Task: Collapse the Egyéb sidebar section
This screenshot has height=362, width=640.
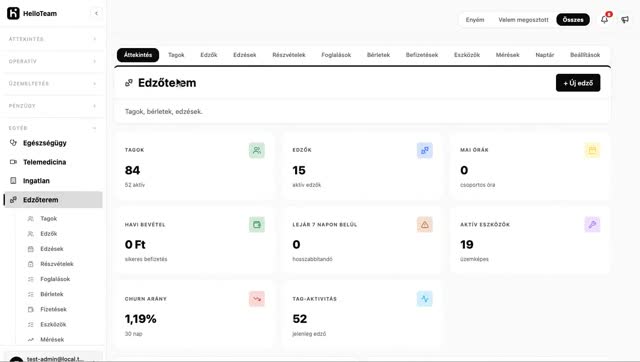Action: [x=52, y=128]
